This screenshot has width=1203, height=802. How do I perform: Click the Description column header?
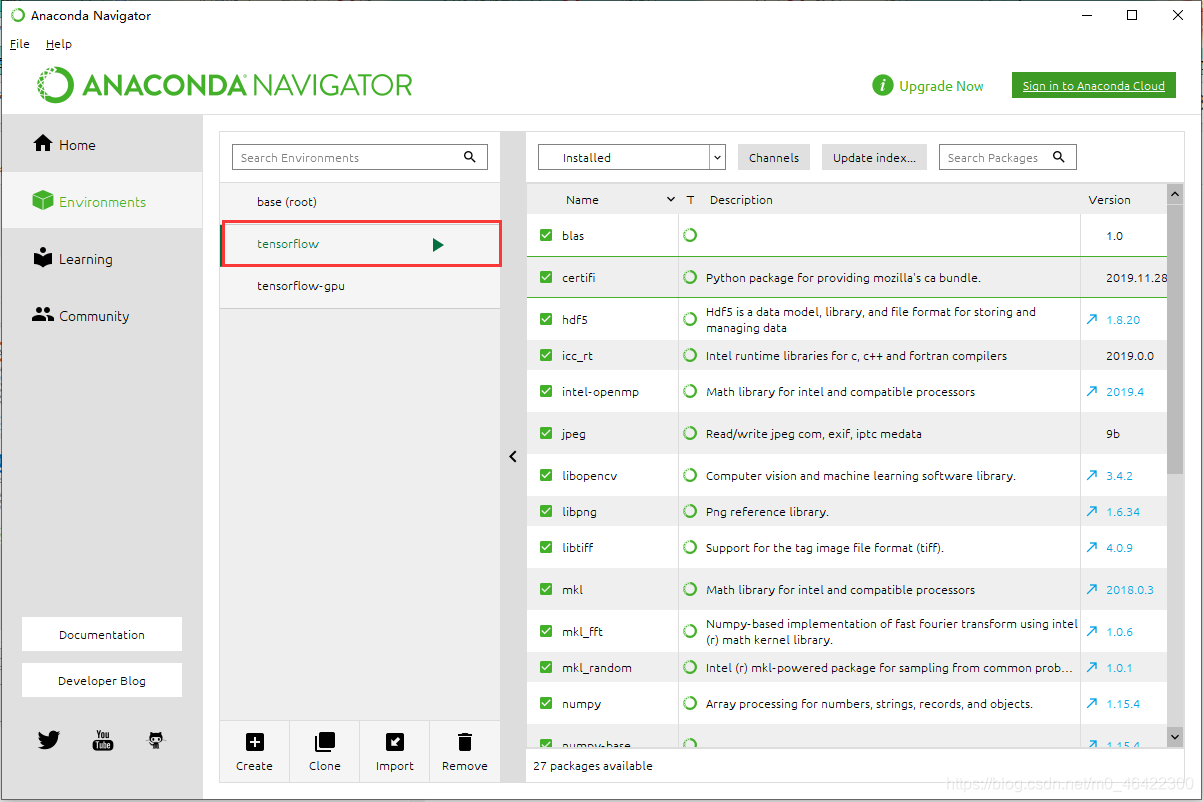pyautogui.click(x=741, y=200)
